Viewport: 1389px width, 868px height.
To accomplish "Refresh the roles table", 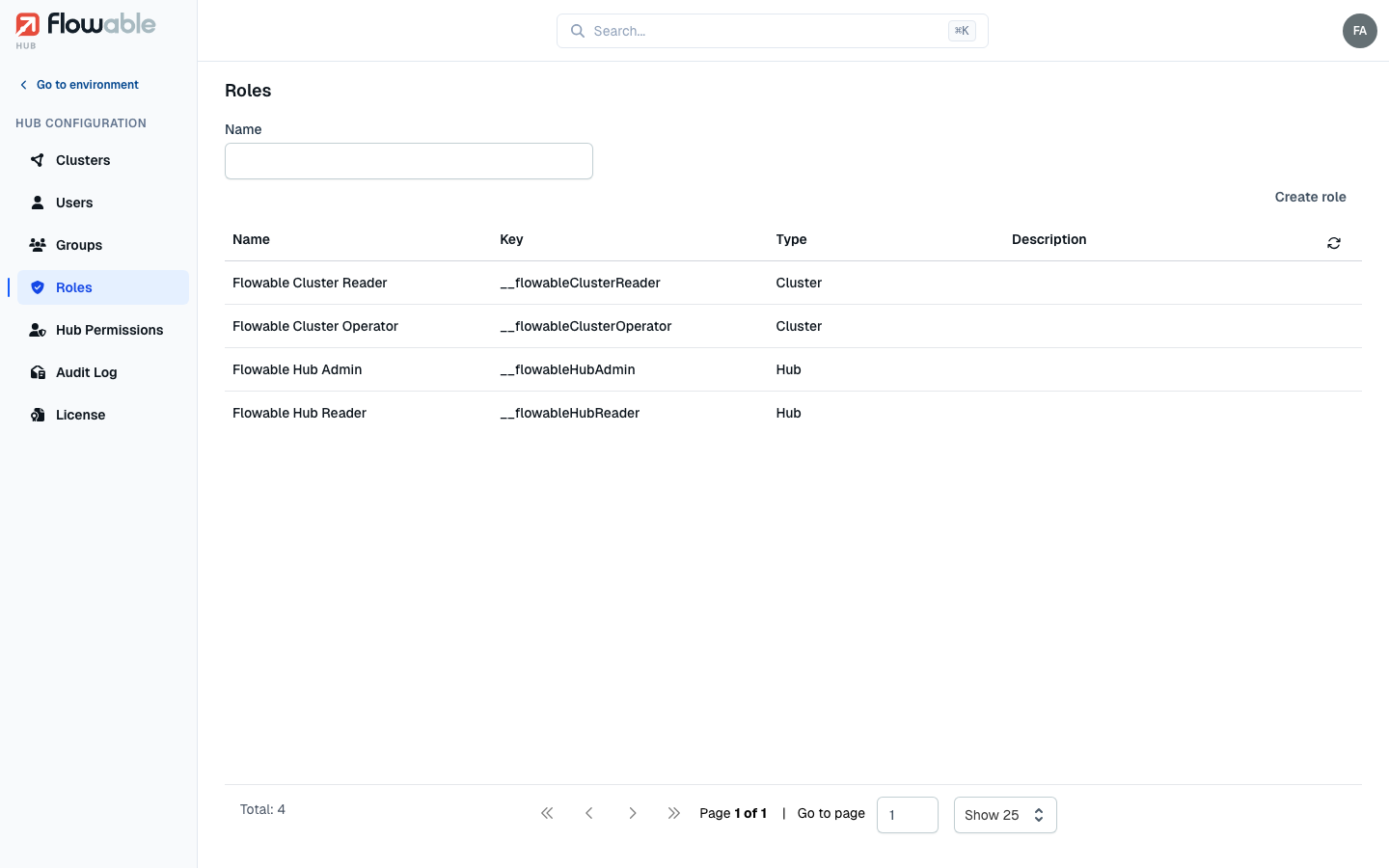I will click(1334, 243).
